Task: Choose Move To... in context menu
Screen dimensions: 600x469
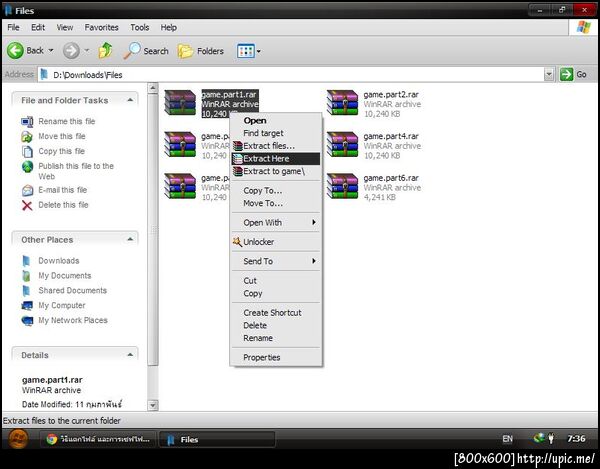Action: [x=276, y=203]
